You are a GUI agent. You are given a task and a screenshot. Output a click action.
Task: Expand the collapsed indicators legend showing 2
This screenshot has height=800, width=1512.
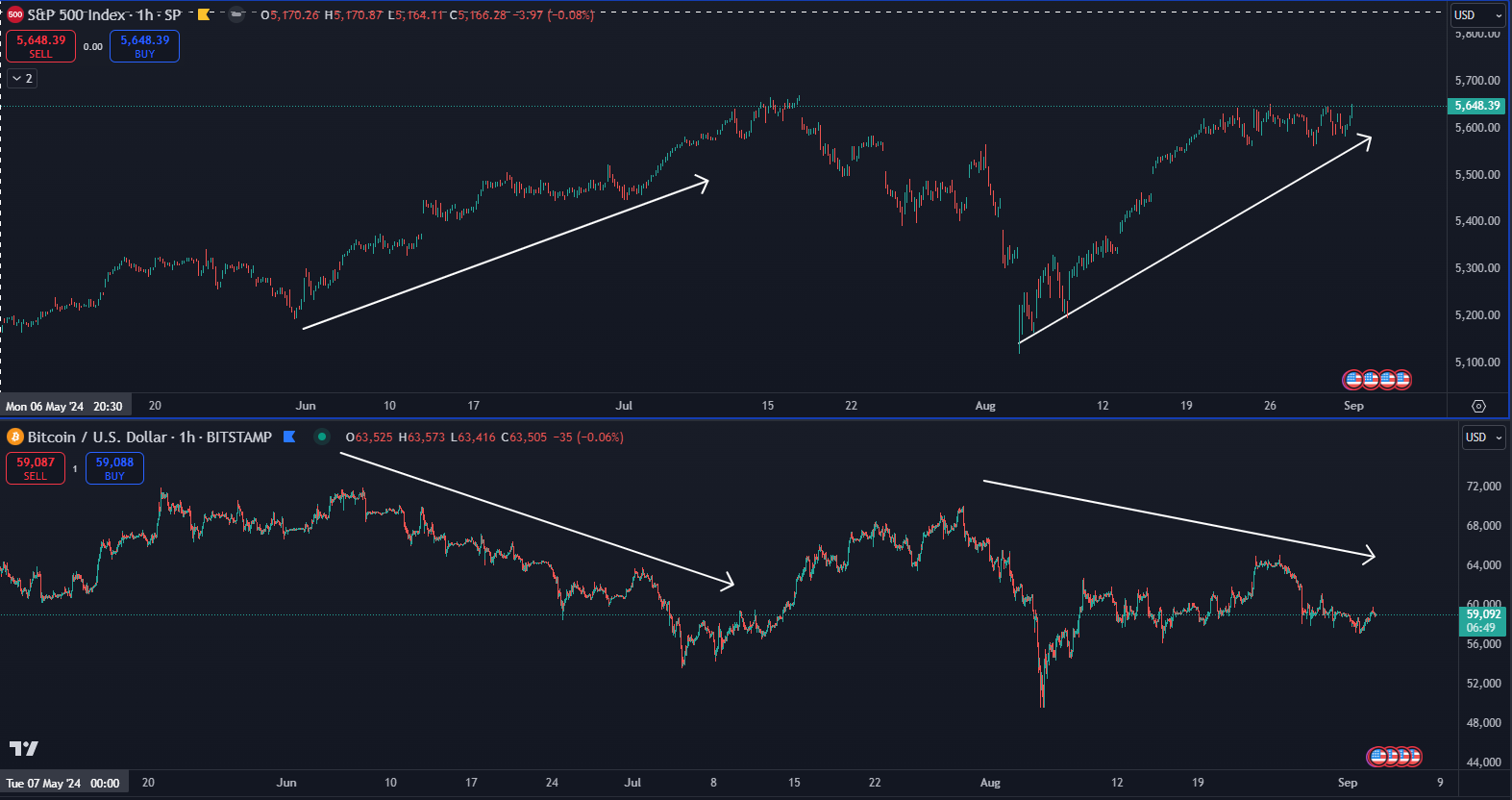(x=22, y=79)
